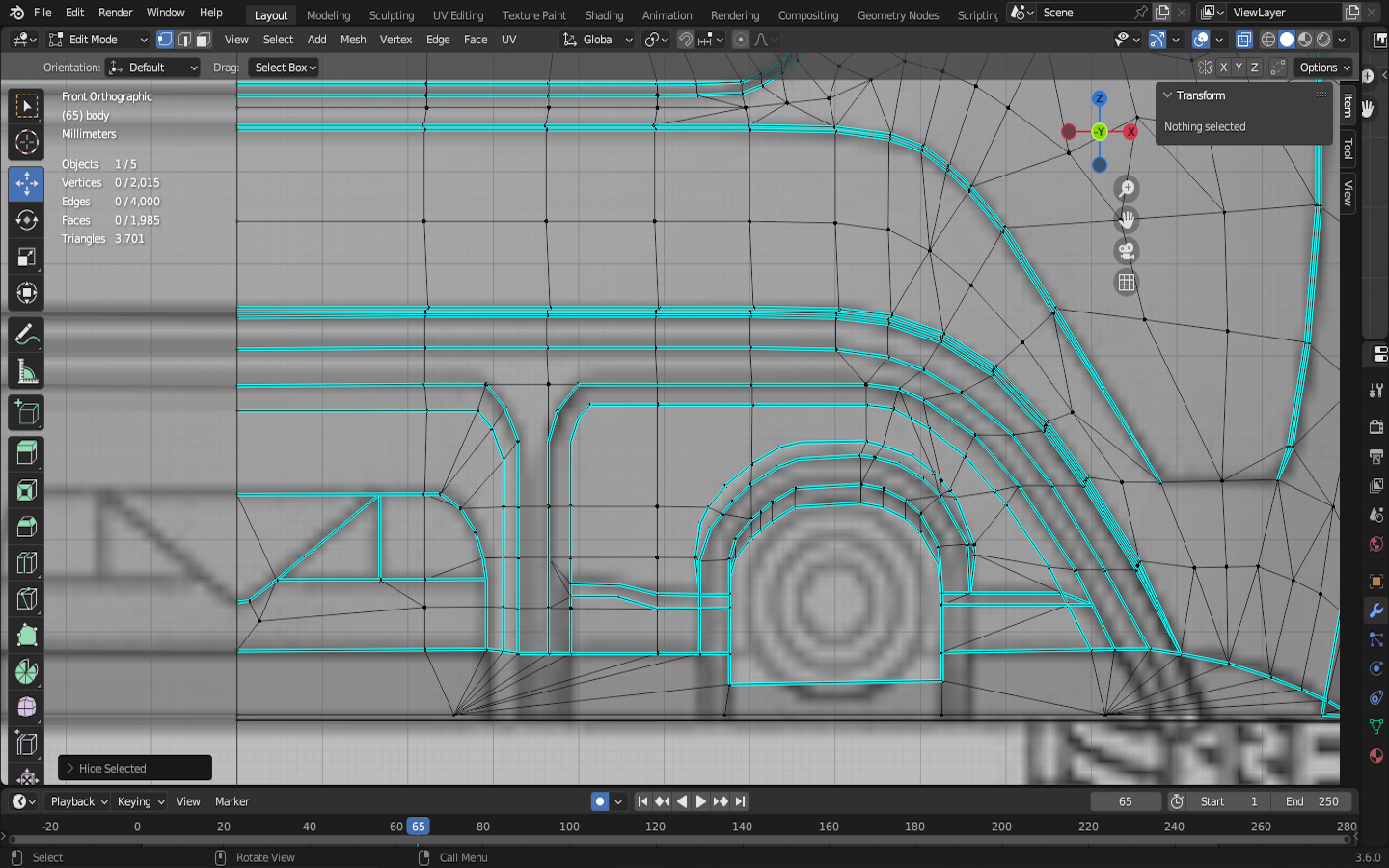The width and height of the screenshot is (1389, 868).
Task: Activate the Spin tool
Action: 27,672
